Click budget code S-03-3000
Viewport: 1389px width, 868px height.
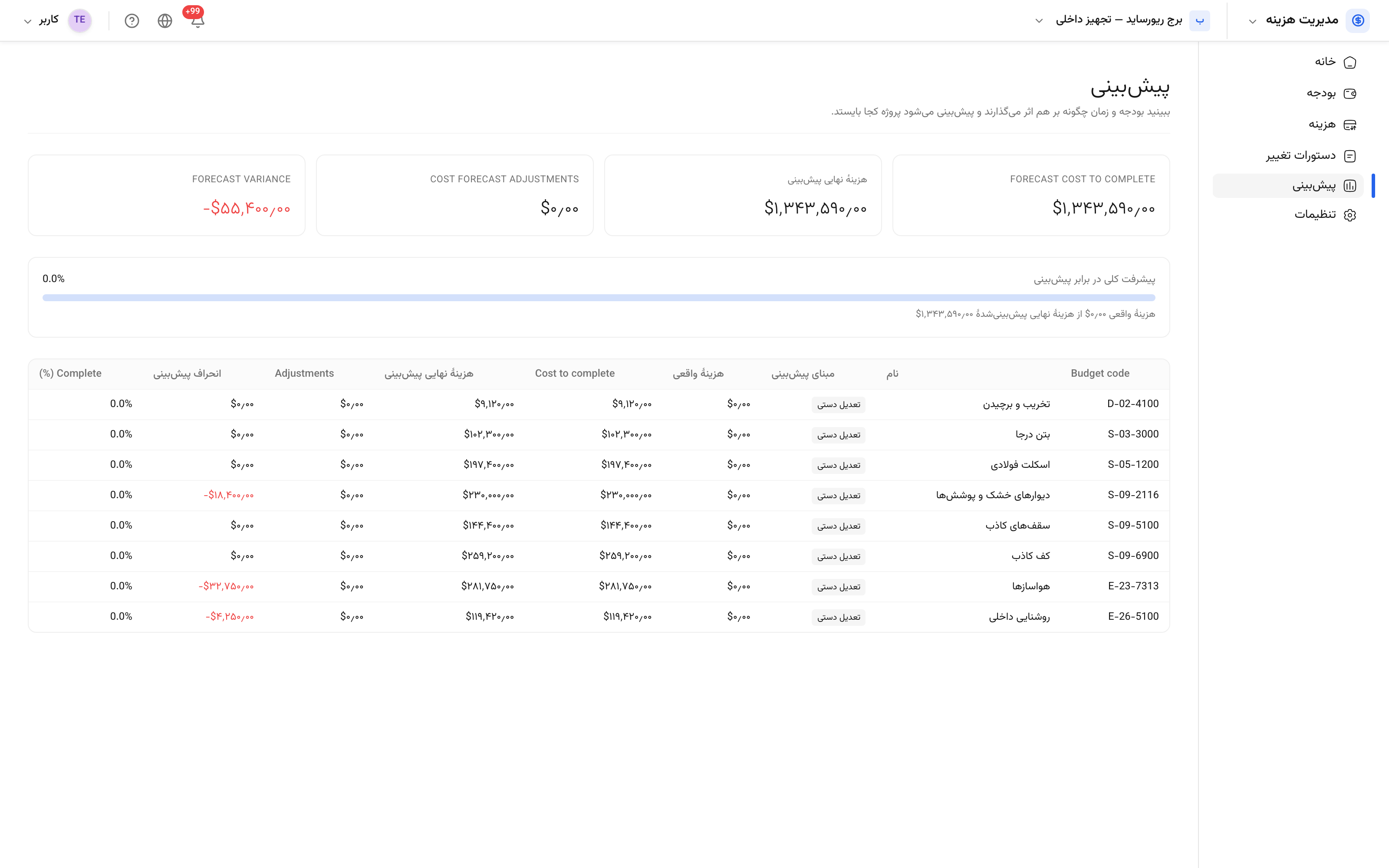point(1133,434)
